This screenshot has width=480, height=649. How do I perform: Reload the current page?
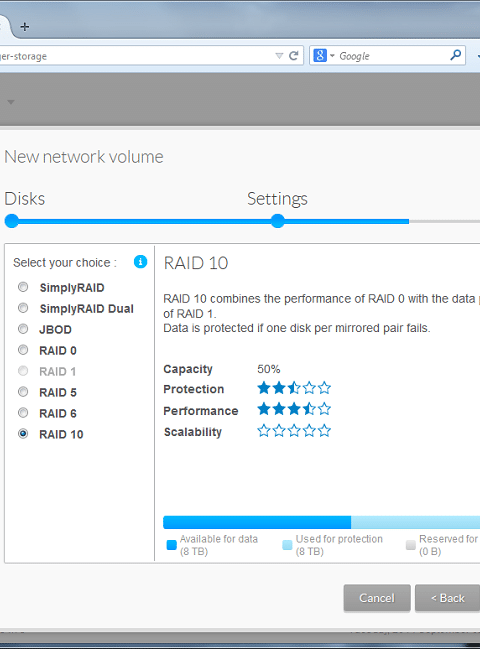click(x=293, y=56)
